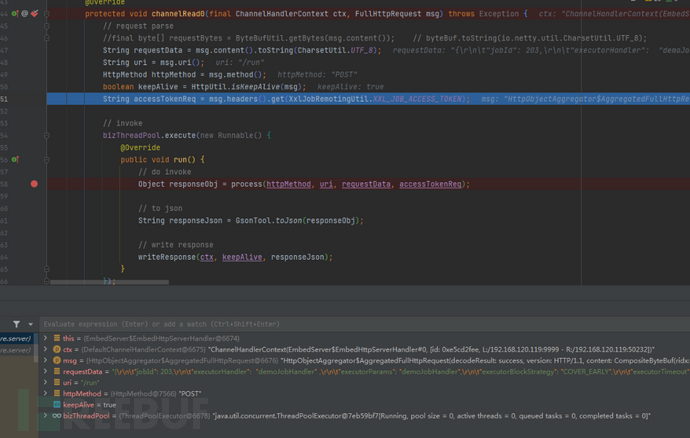Click the XXL_JOB_ACCESS_TOKEN constant in the highlighted line
Image resolution: width=690 pixels, height=438 pixels.
tap(418, 99)
